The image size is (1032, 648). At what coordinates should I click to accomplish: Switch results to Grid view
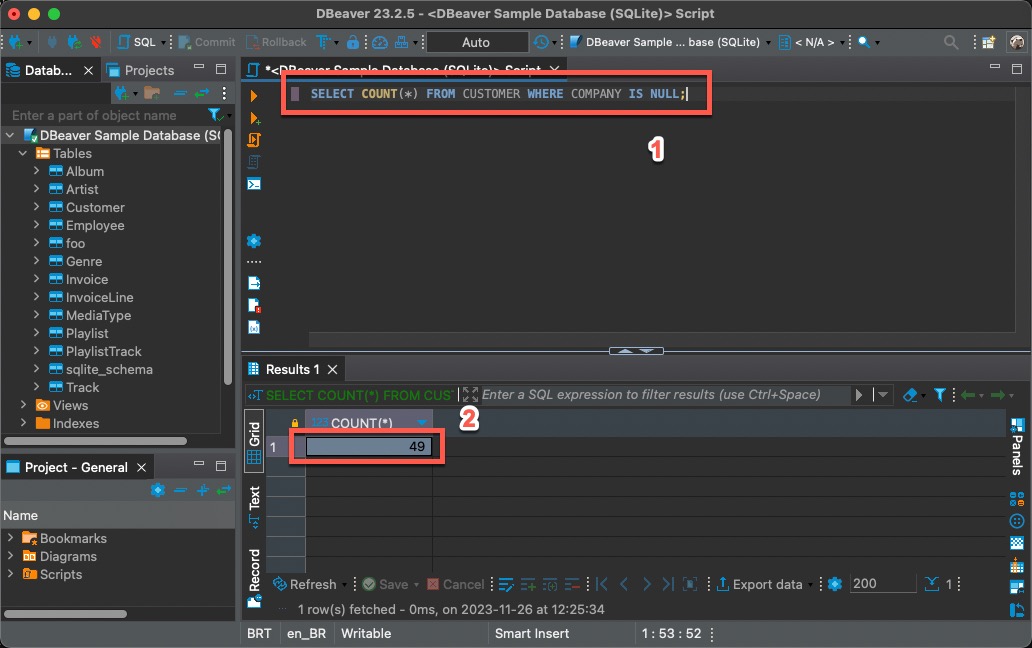pyautogui.click(x=254, y=442)
